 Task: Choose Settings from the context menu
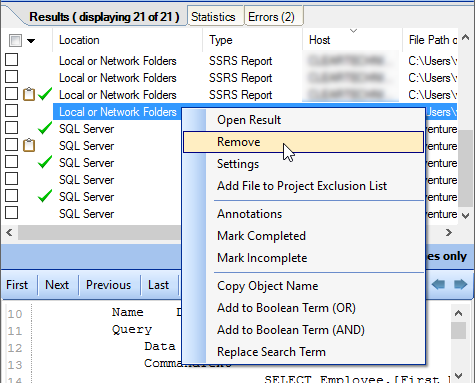point(303,164)
